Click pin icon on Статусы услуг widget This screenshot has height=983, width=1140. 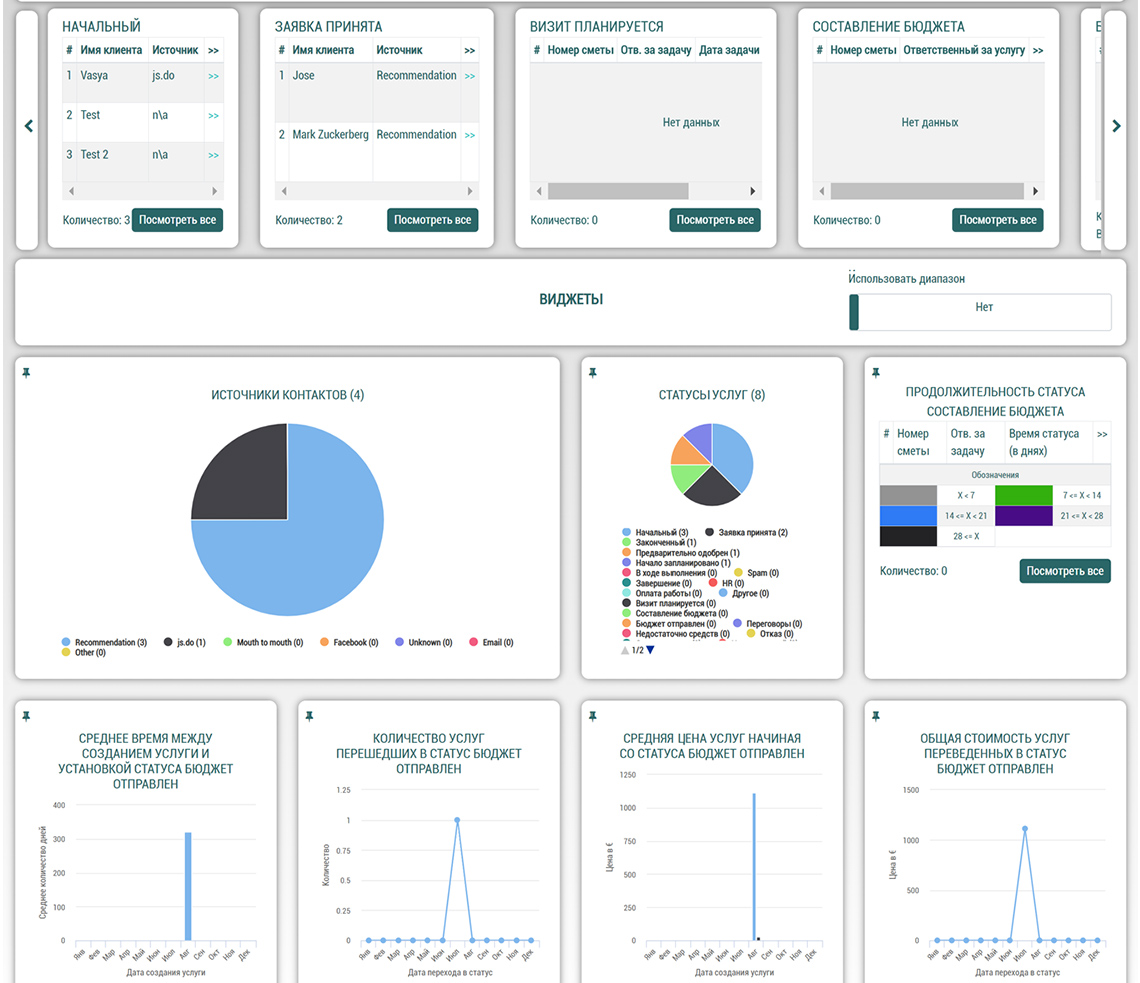click(x=593, y=373)
